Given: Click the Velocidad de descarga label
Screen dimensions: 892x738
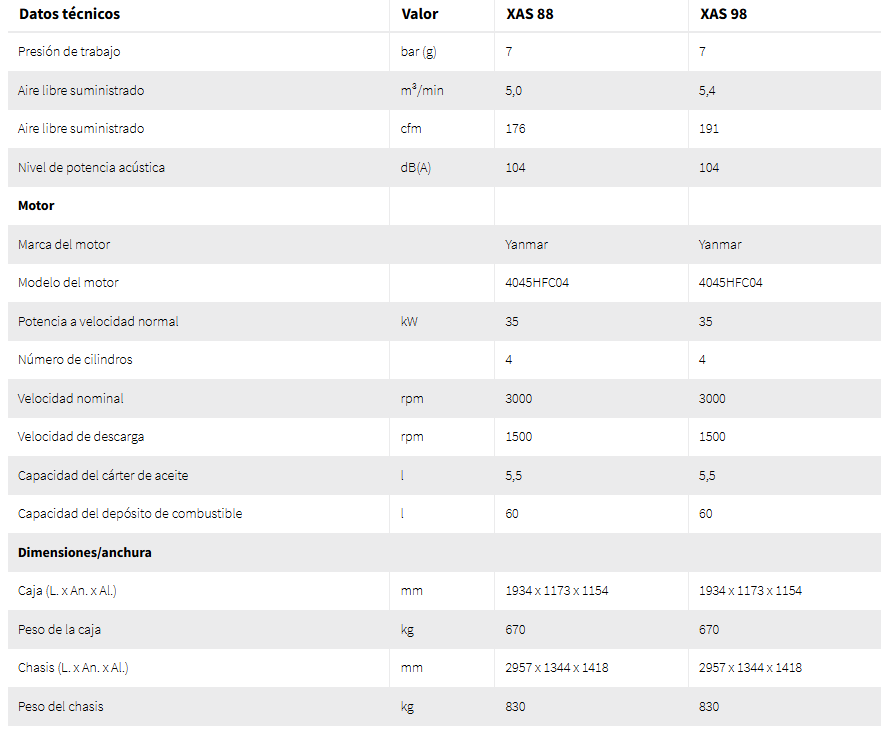Looking at the screenshot, I should [81, 437].
